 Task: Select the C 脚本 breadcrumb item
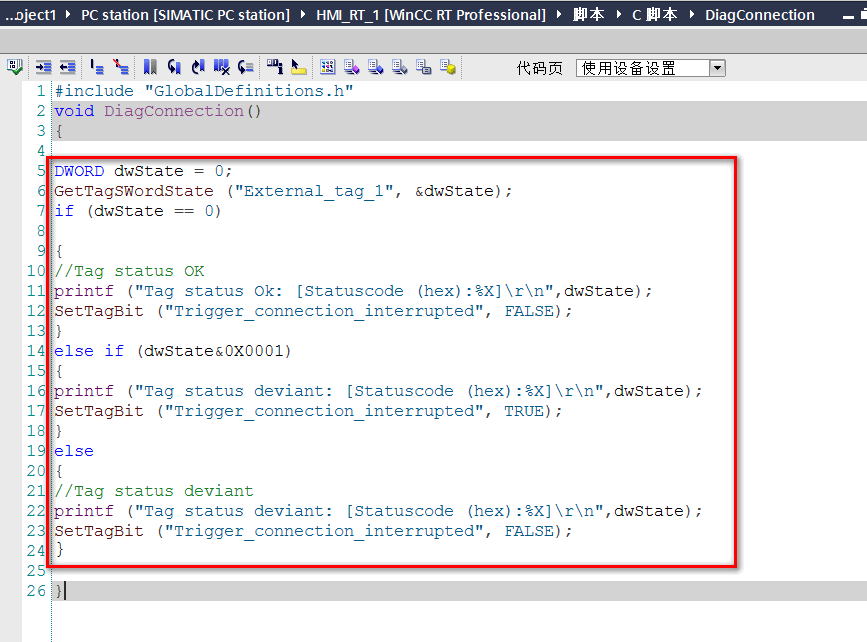pyautogui.click(x=655, y=15)
